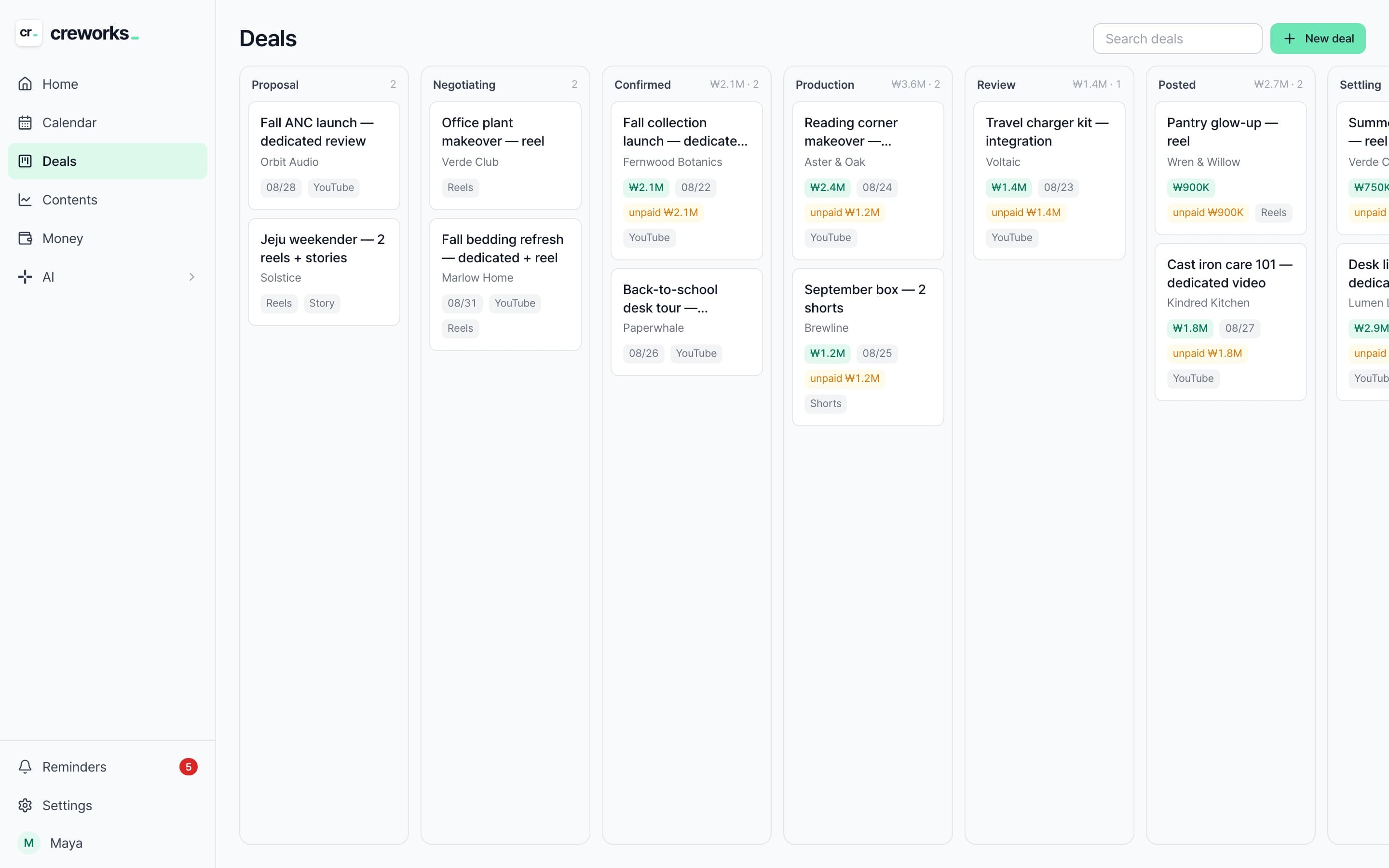Screen dimensions: 1389x868
Task: Expand the AI menu chevron
Action: click(x=191, y=277)
